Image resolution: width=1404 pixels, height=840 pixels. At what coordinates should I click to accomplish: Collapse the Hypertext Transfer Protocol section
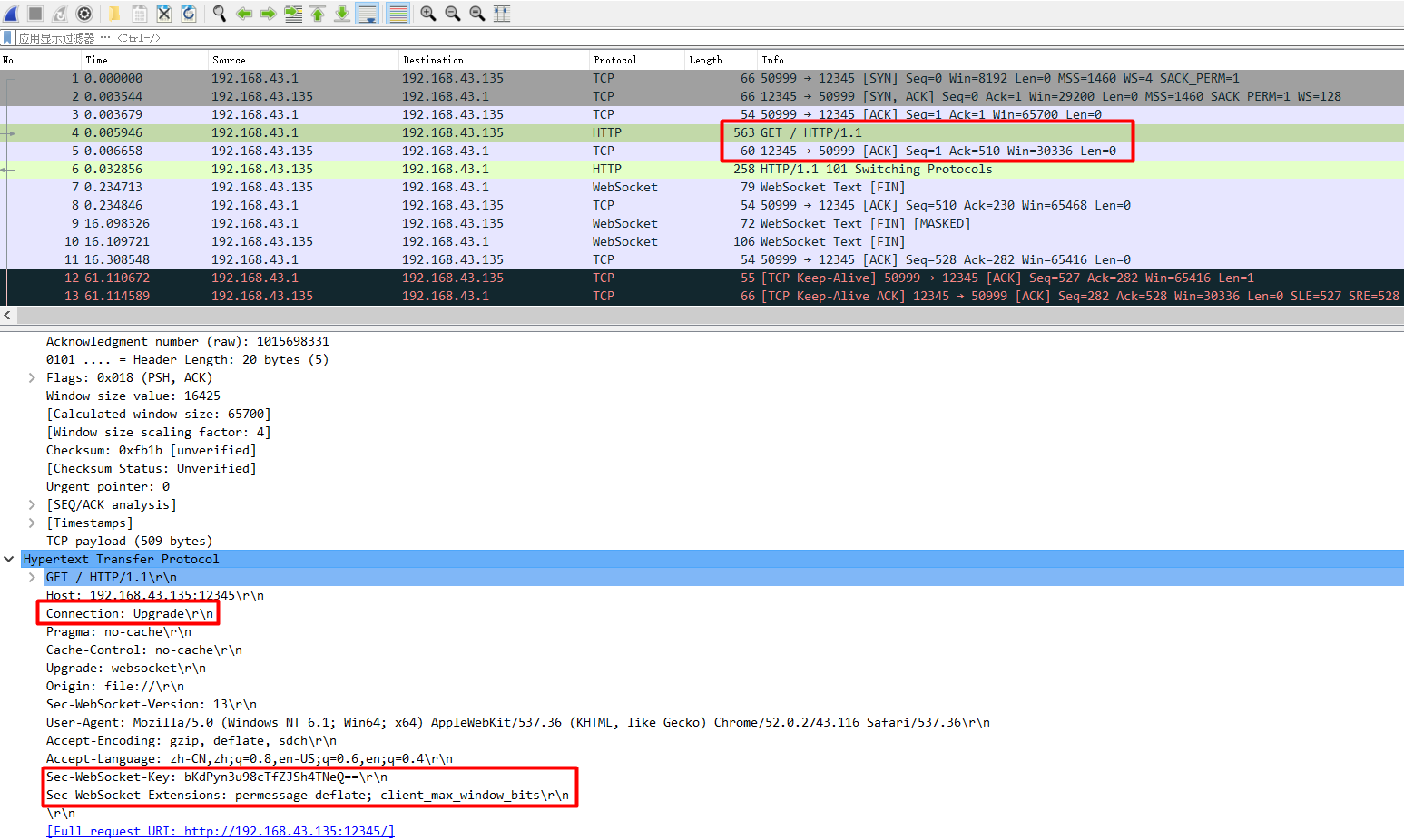click(8, 559)
